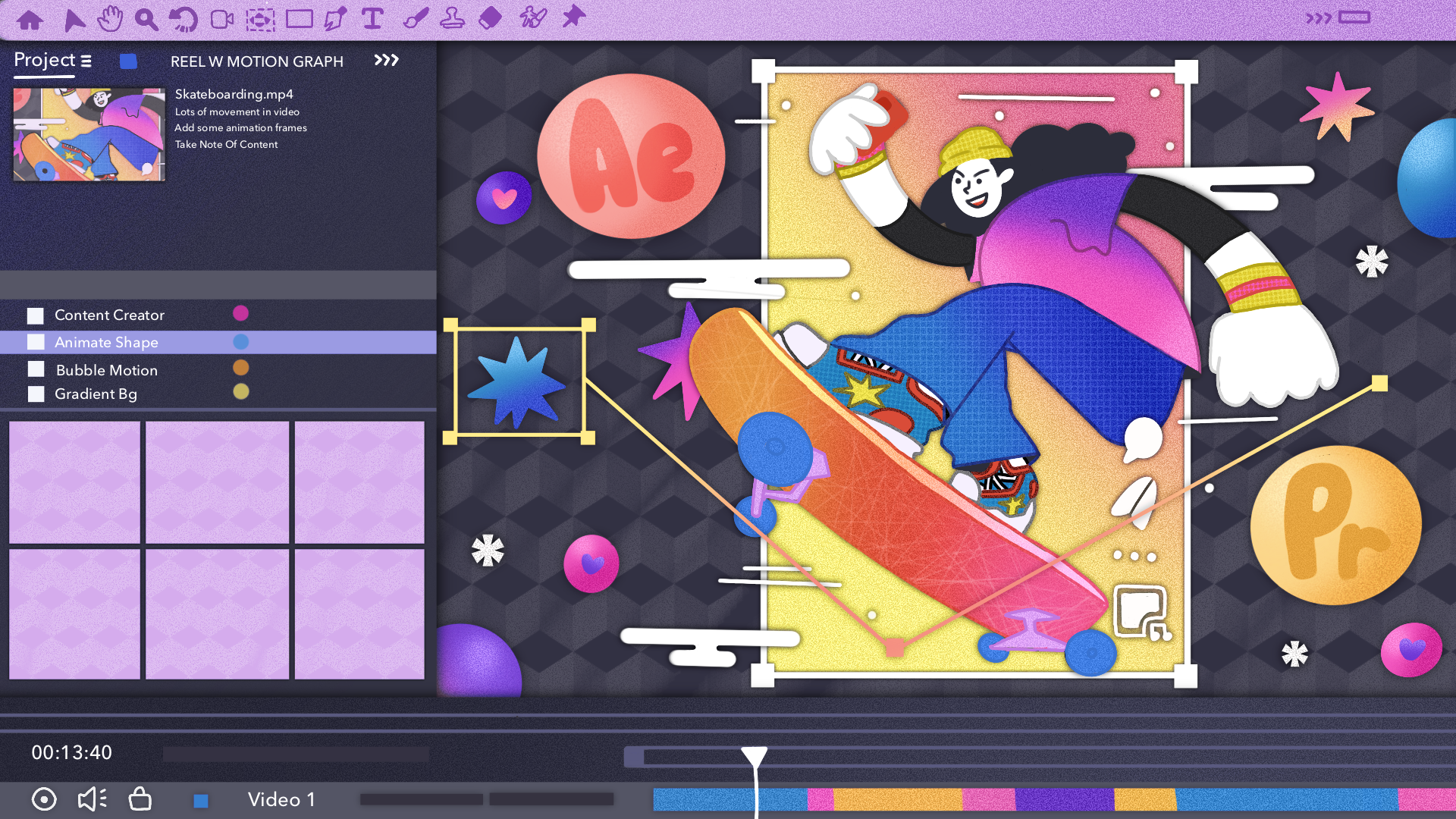
Task: Expand chevrons next to REEL W MOTION GRAPH
Action: click(386, 60)
